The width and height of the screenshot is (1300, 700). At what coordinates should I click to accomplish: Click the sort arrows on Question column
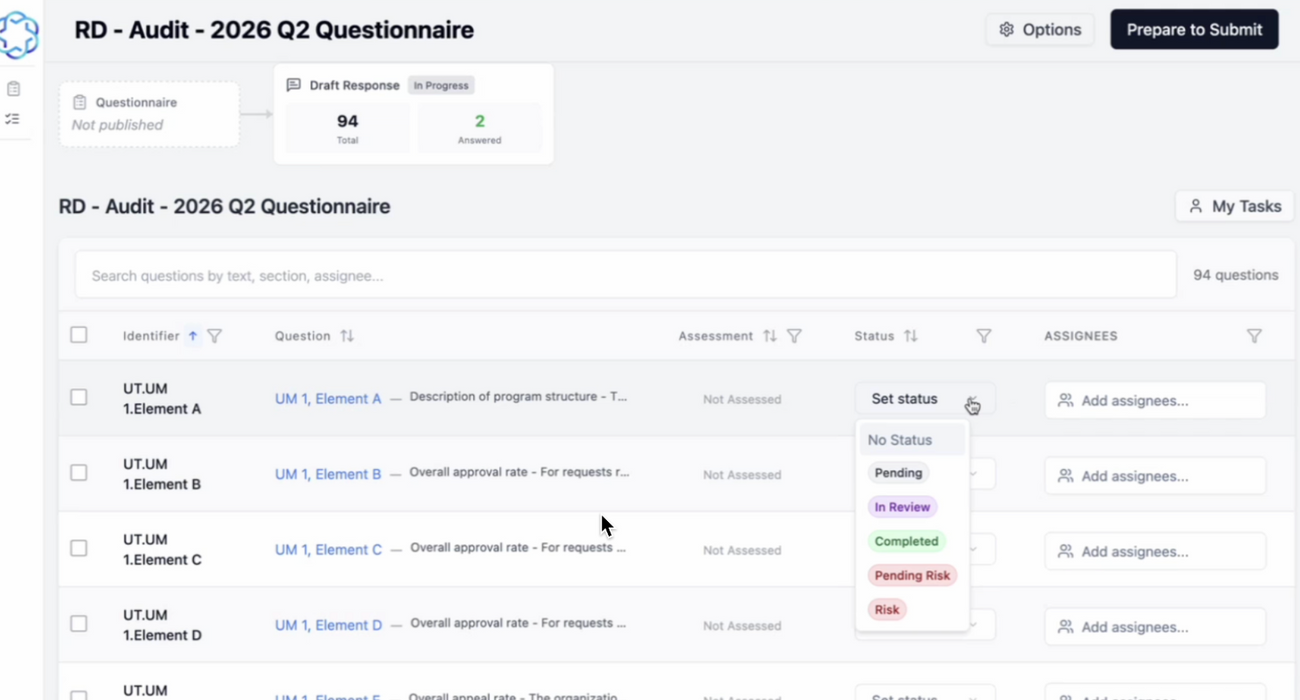(x=347, y=336)
